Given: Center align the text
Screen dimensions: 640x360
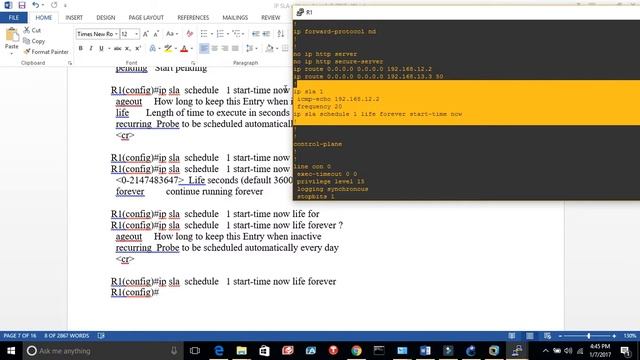Looking at the screenshot, I should coord(215,49).
